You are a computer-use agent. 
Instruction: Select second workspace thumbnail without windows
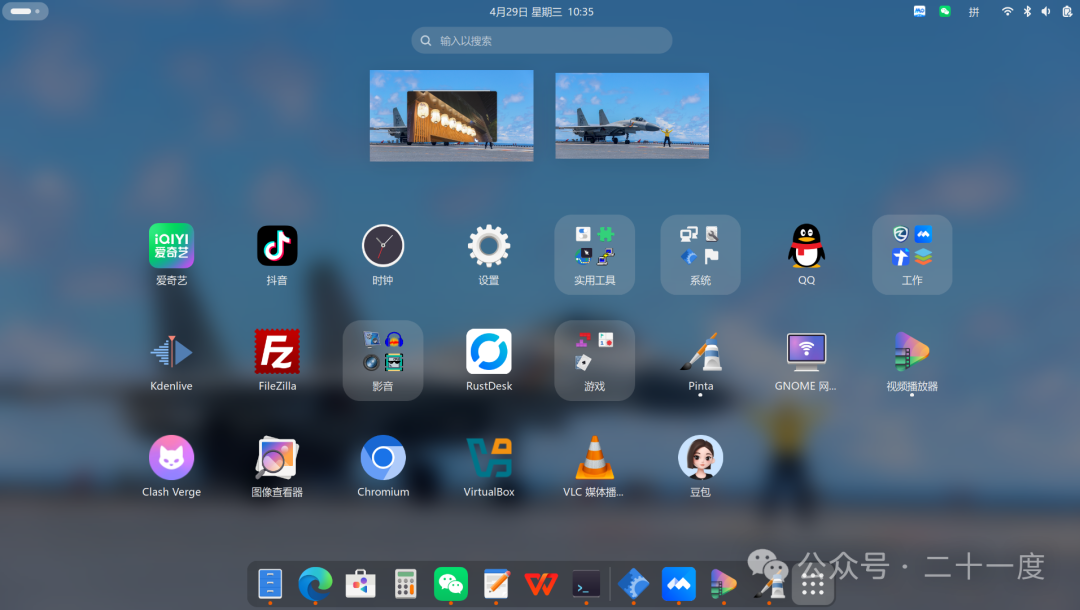[632, 116]
